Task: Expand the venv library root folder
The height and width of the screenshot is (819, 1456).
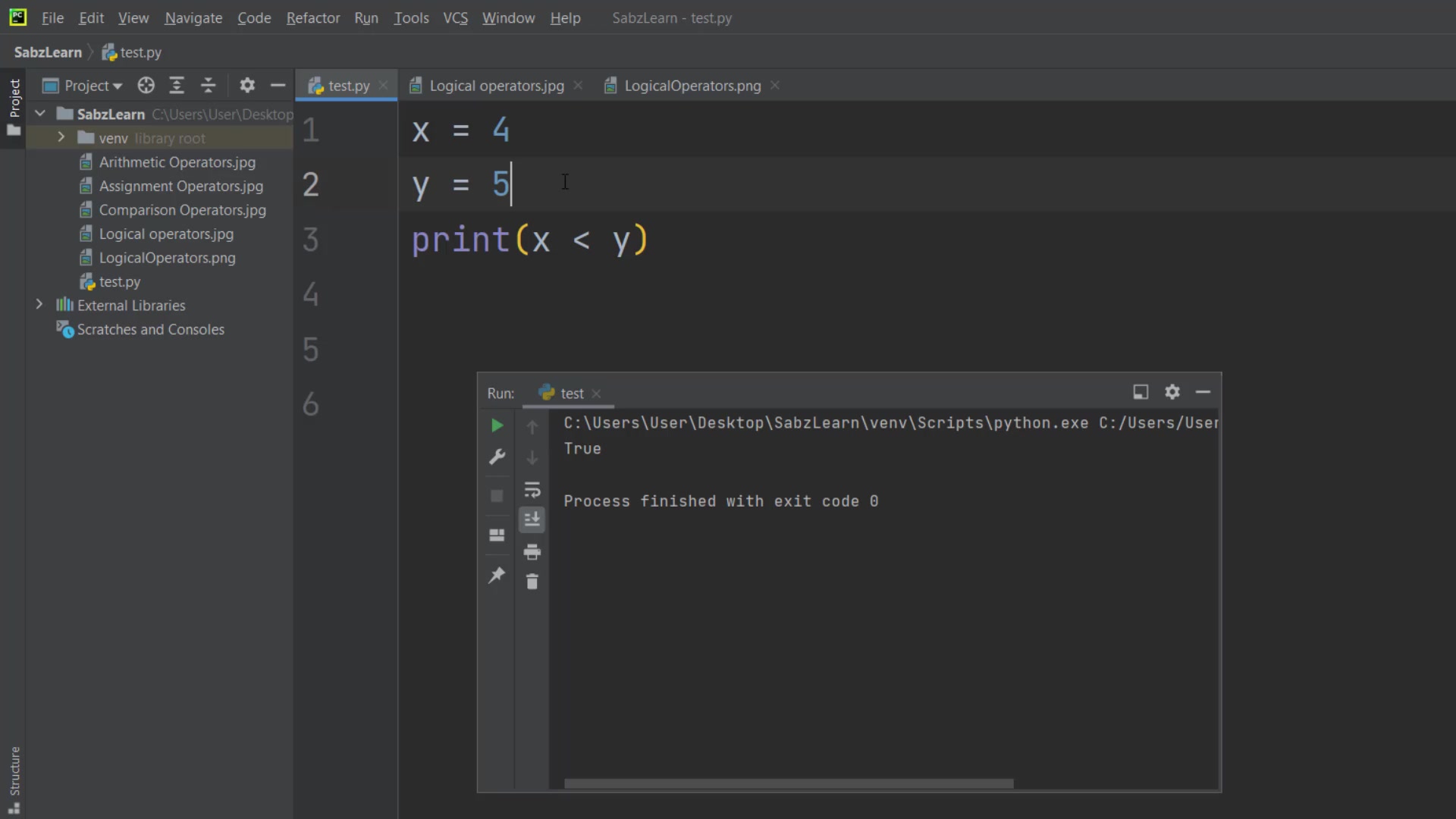Action: [61, 137]
